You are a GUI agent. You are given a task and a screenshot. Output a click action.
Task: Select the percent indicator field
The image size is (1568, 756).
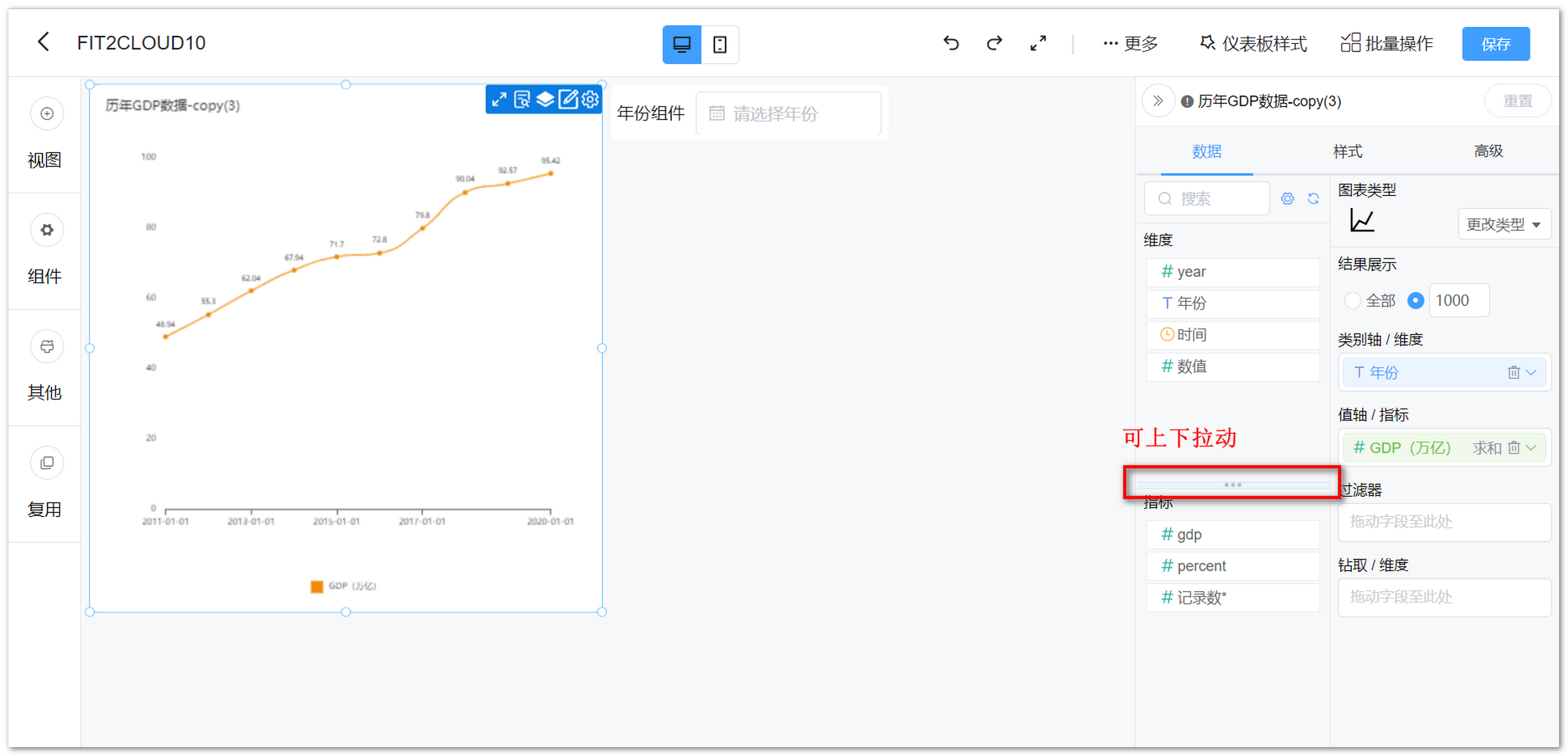tap(1232, 566)
